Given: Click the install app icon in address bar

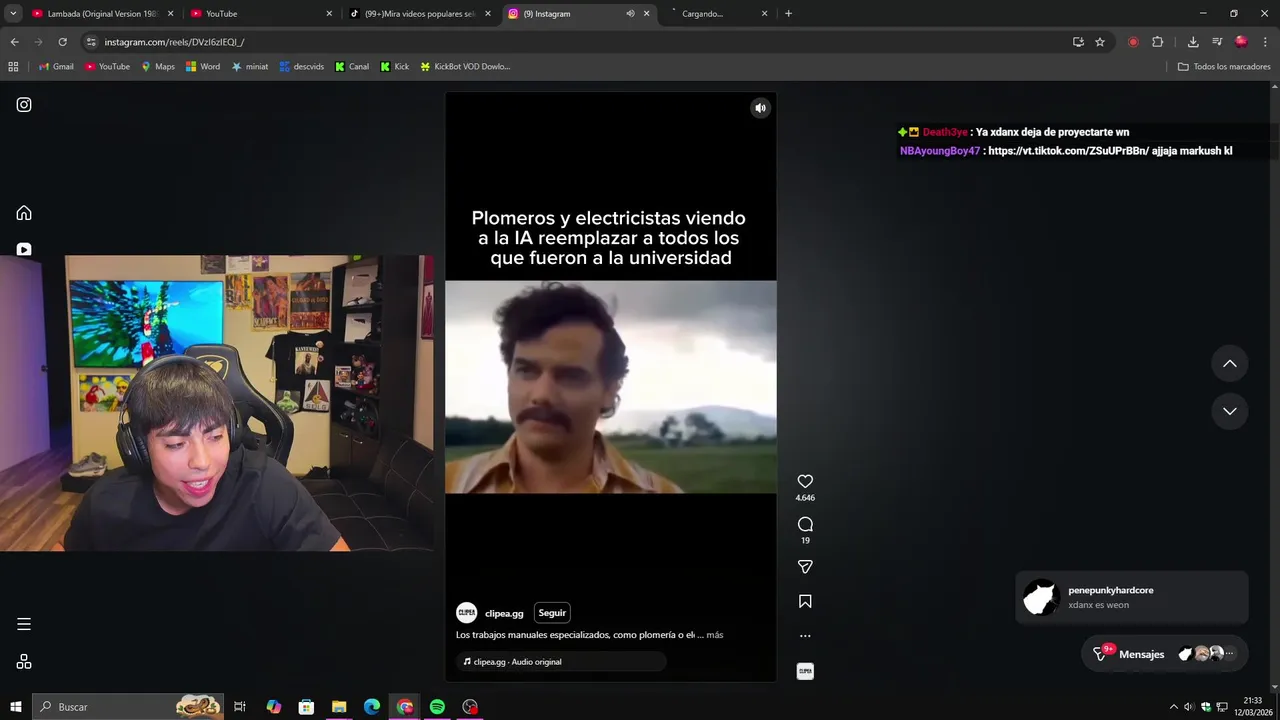Looking at the screenshot, I should pos(1078,42).
